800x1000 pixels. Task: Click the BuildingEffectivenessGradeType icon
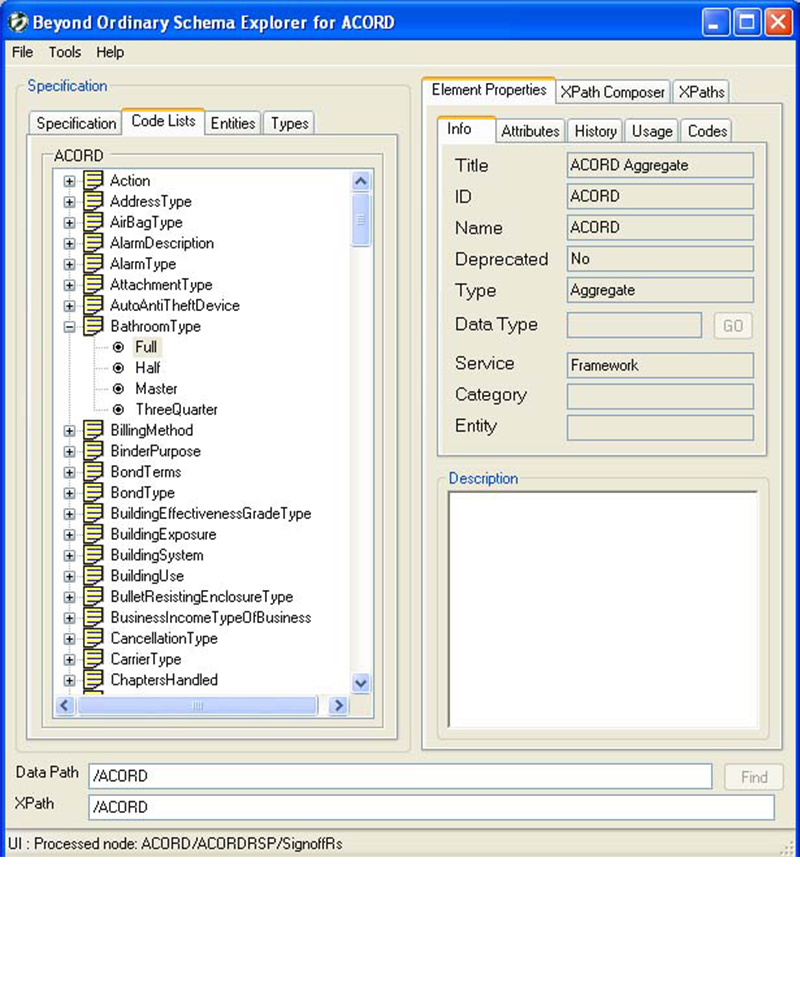[x=94, y=513]
